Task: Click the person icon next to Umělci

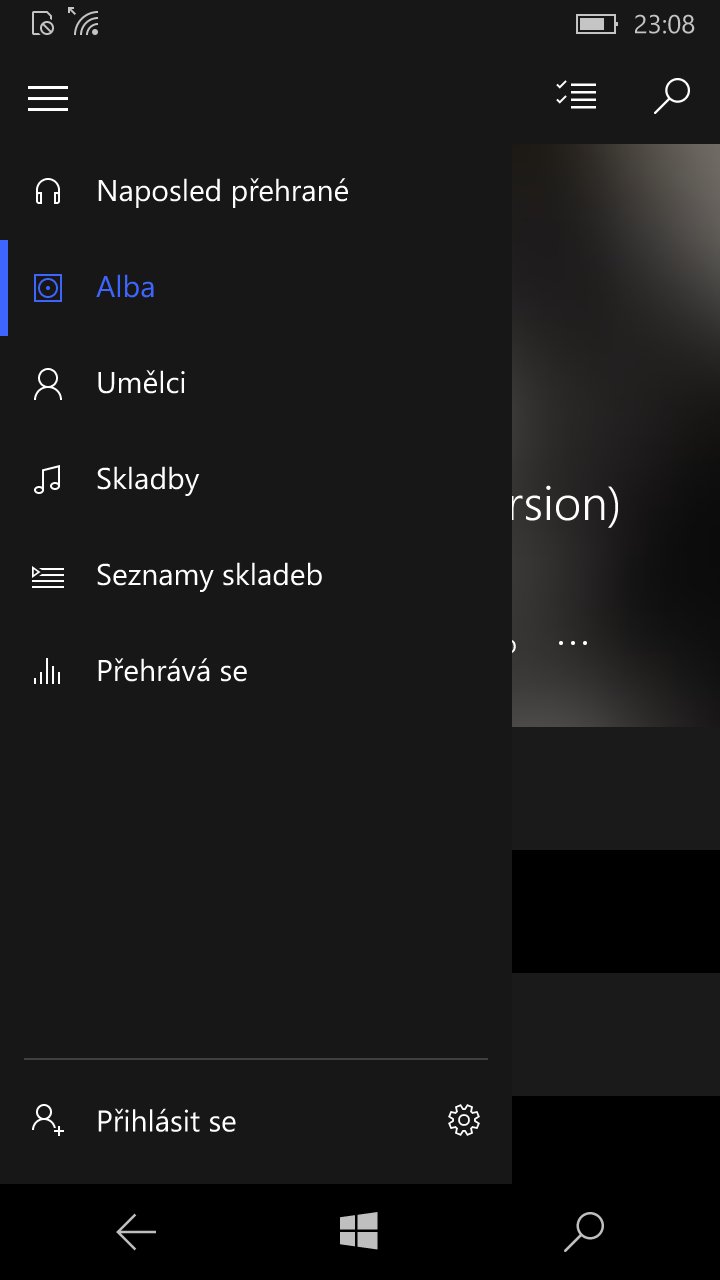Action: tap(48, 384)
